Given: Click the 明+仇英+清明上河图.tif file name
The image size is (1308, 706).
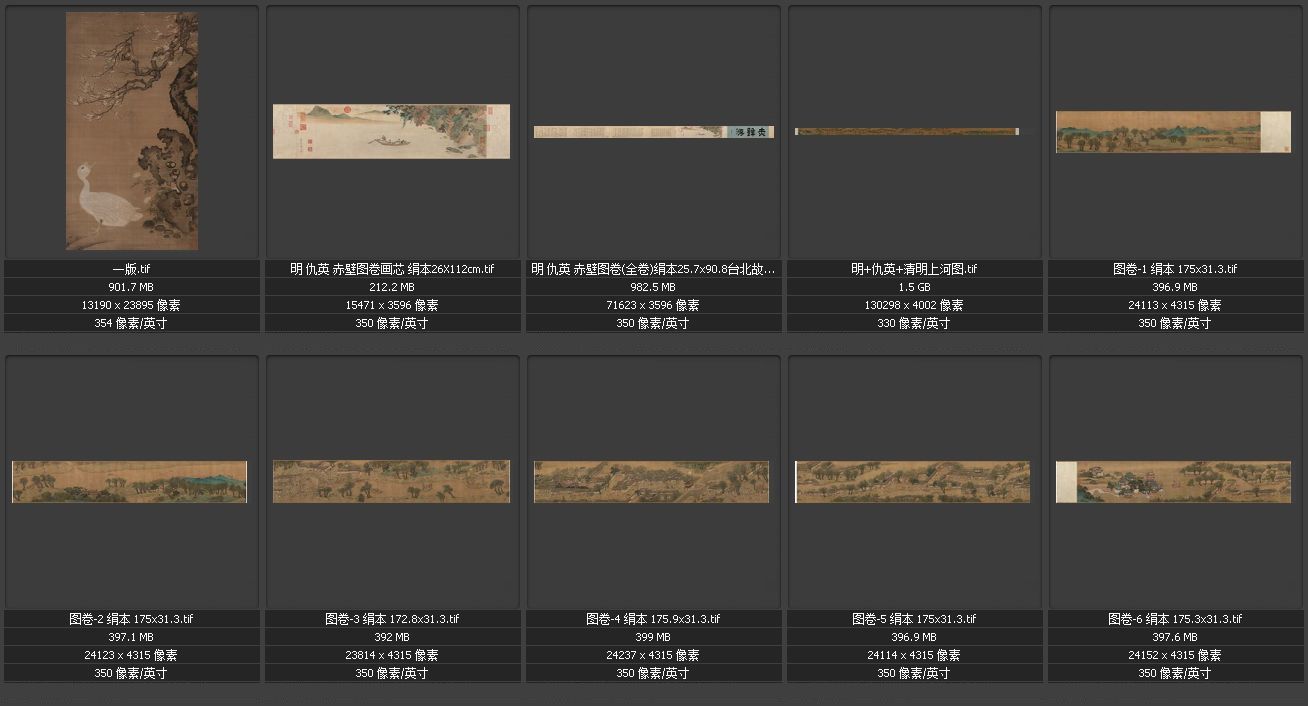Looking at the screenshot, I should 914,269.
